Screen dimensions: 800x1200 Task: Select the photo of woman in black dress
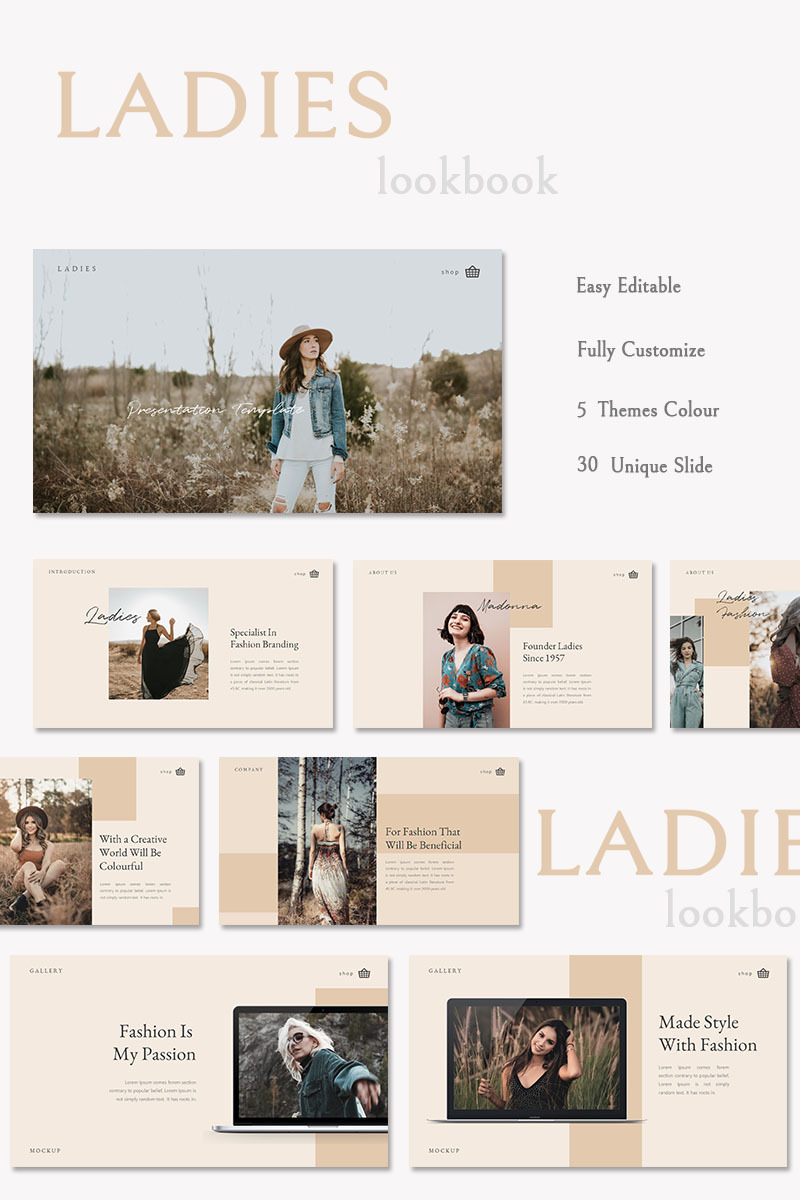159,643
